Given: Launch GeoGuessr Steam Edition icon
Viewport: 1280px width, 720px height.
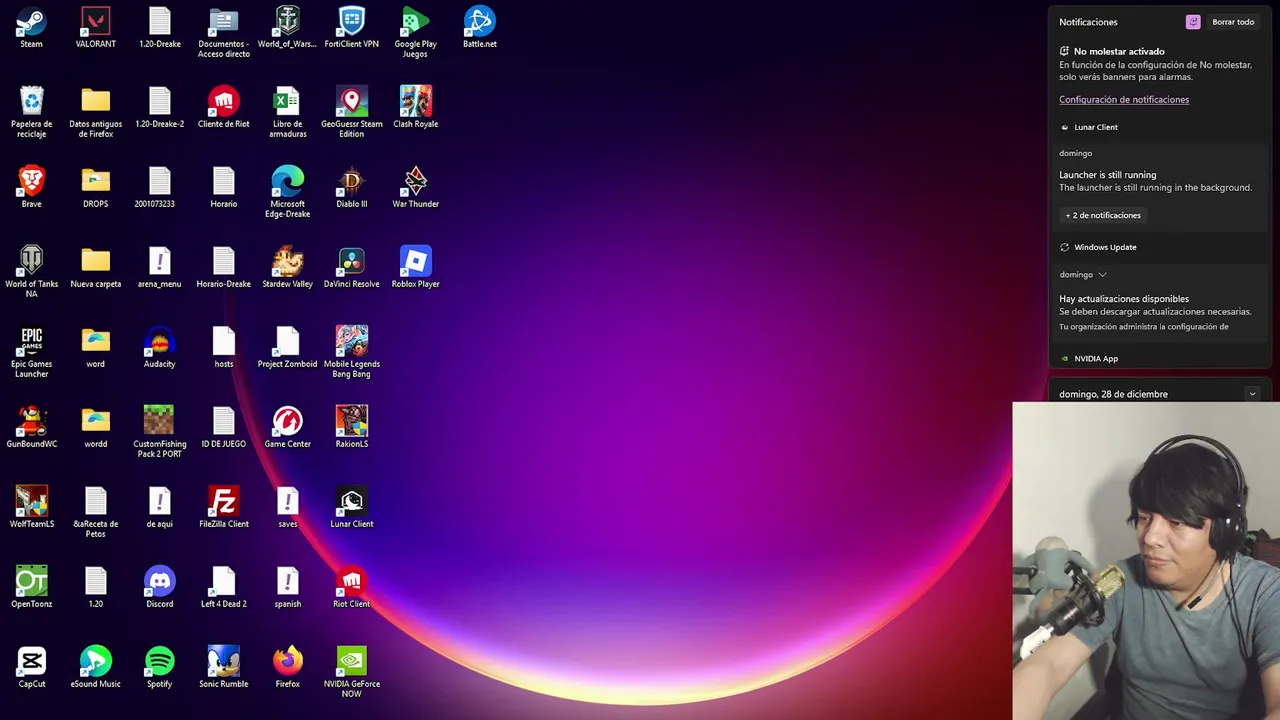Looking at the screenshot, I should click(x=351, y=112).
